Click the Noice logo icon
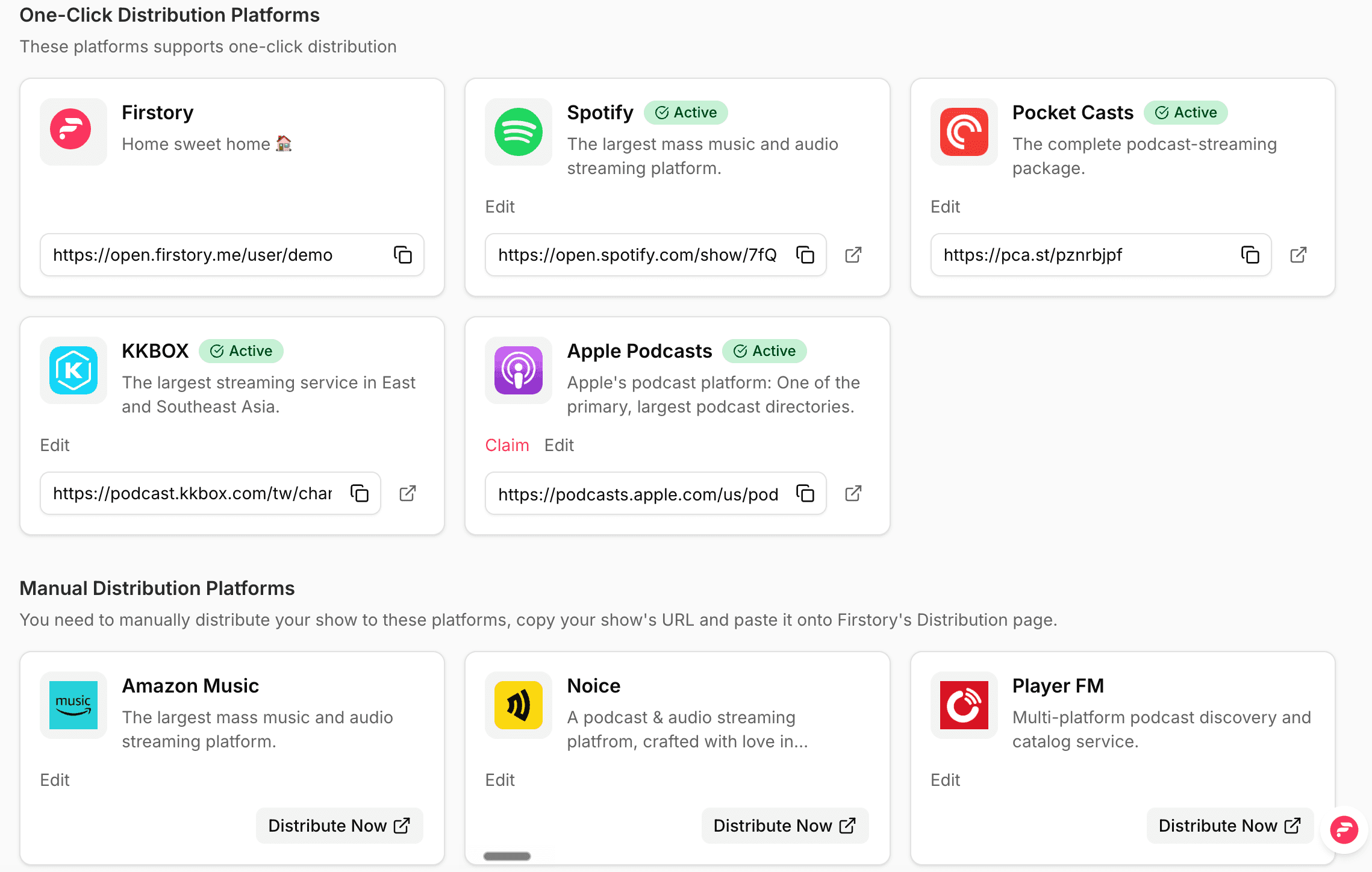This screenshot has width=1372, height=872. click(x=518, y=705)
